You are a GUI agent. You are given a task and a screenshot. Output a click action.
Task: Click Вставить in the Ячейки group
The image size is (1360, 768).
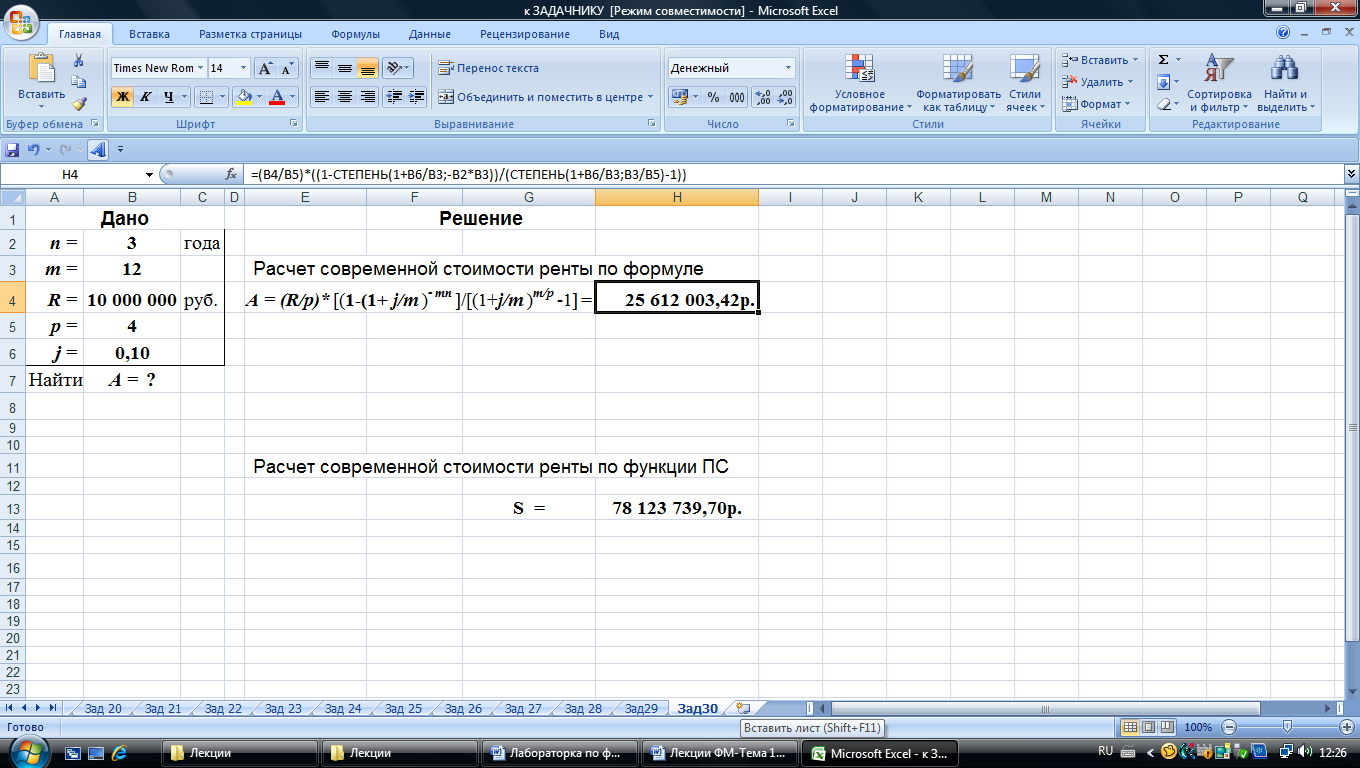click(1099, 60)
